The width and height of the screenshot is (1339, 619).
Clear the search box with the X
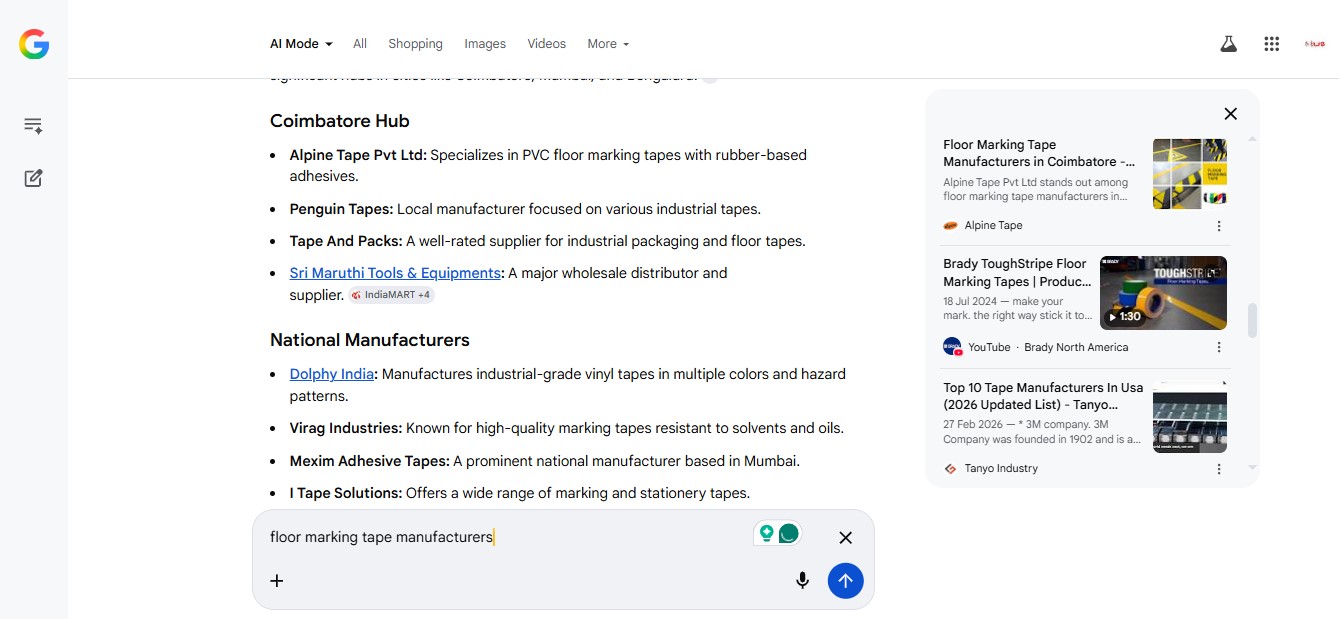(x=846, y=538)
